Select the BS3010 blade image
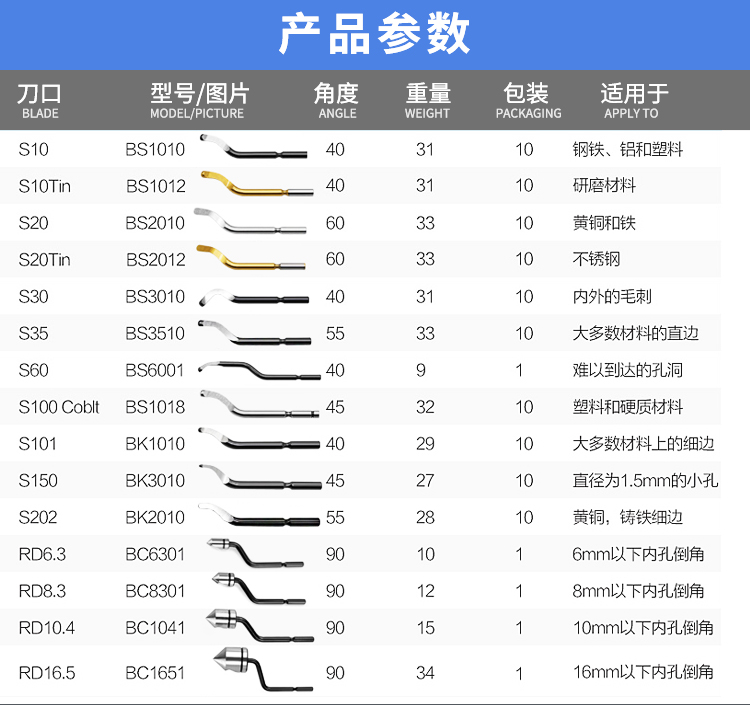Screen dimensions: 750x705 [254, 297]
